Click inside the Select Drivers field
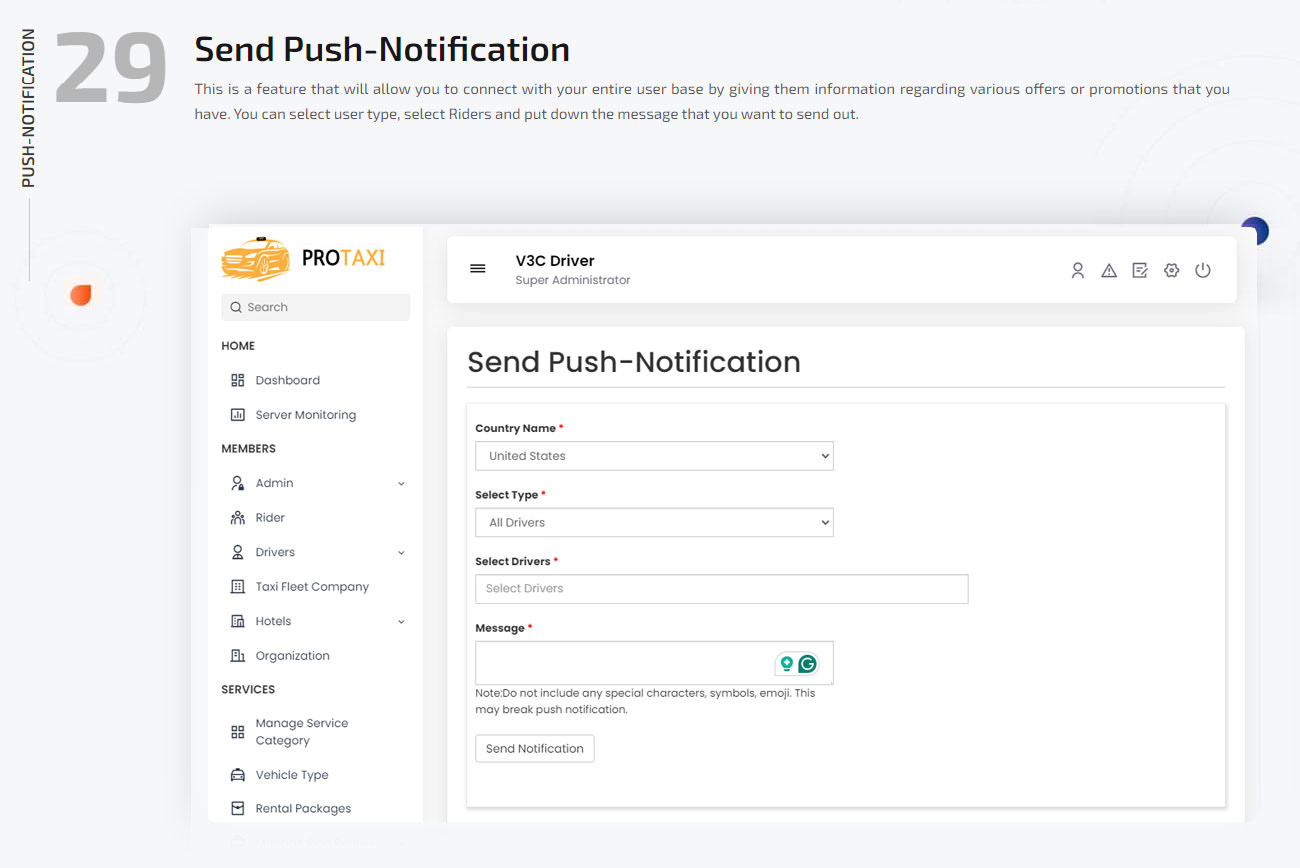Viewport: 1300px width, 868px height. (720, 589)
